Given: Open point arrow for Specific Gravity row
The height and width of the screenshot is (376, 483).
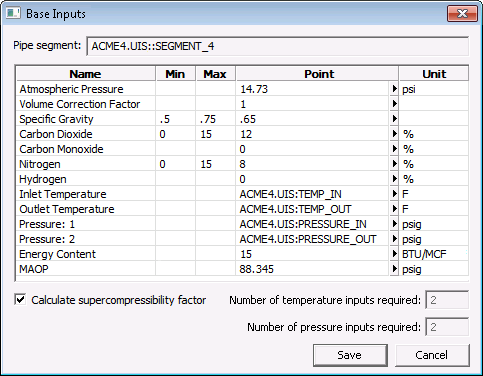Looking at the screenshot, I should [x=394, y=119].
